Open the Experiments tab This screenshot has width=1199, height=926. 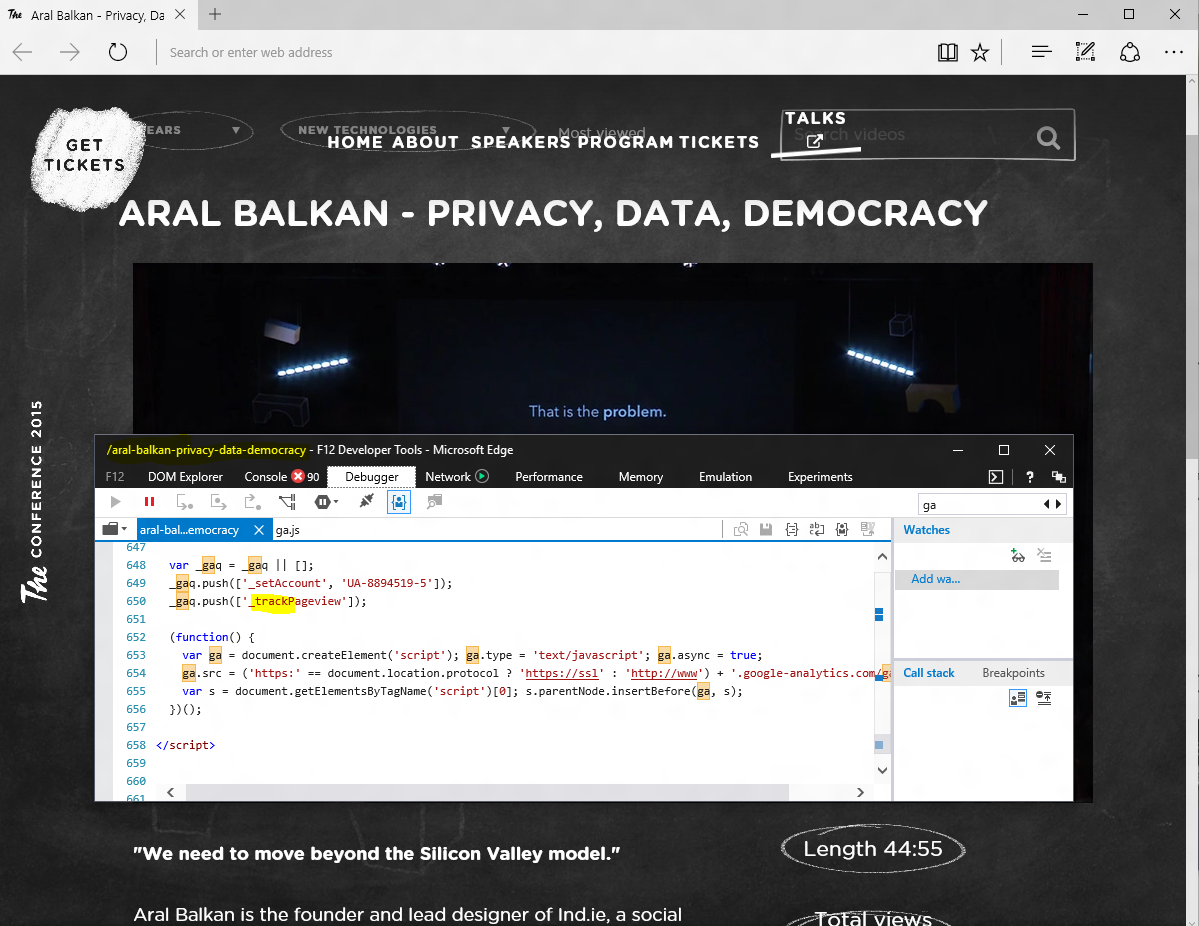[x=820, y=476]
